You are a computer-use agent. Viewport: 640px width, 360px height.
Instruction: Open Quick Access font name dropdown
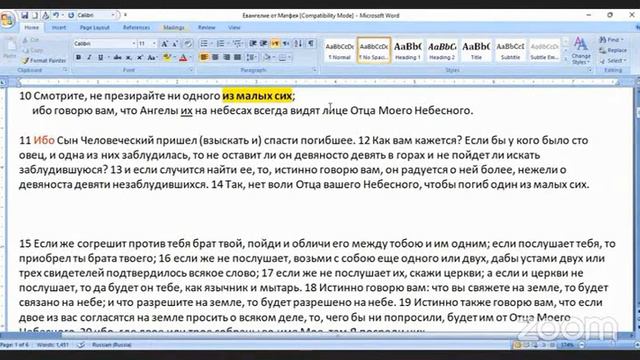(x=113, y=15)
